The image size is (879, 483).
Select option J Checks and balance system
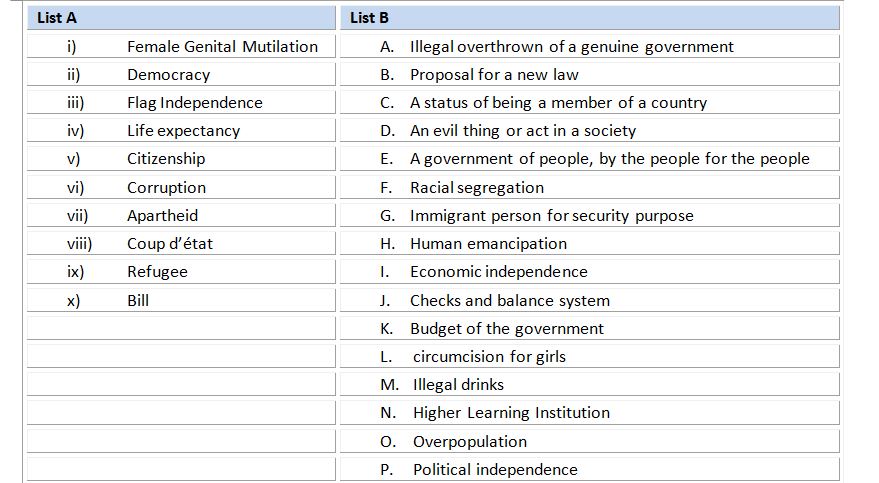coord(590,300)
